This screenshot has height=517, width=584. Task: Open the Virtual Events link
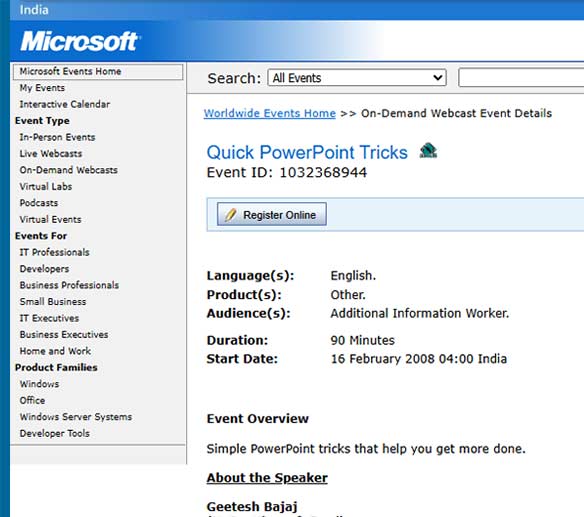[50, 219]
